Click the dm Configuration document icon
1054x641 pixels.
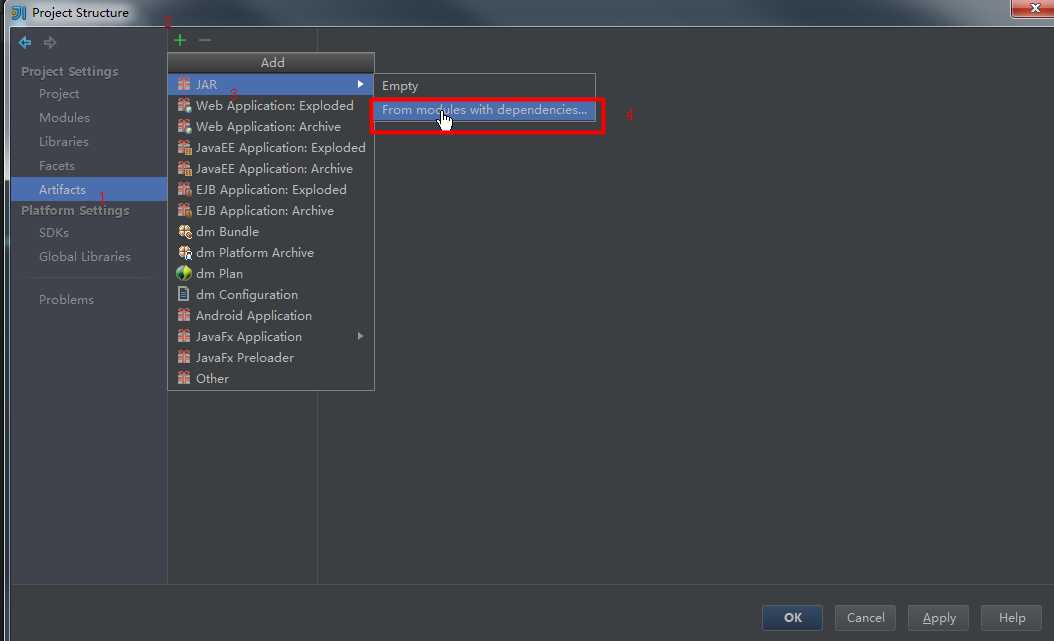183,294
